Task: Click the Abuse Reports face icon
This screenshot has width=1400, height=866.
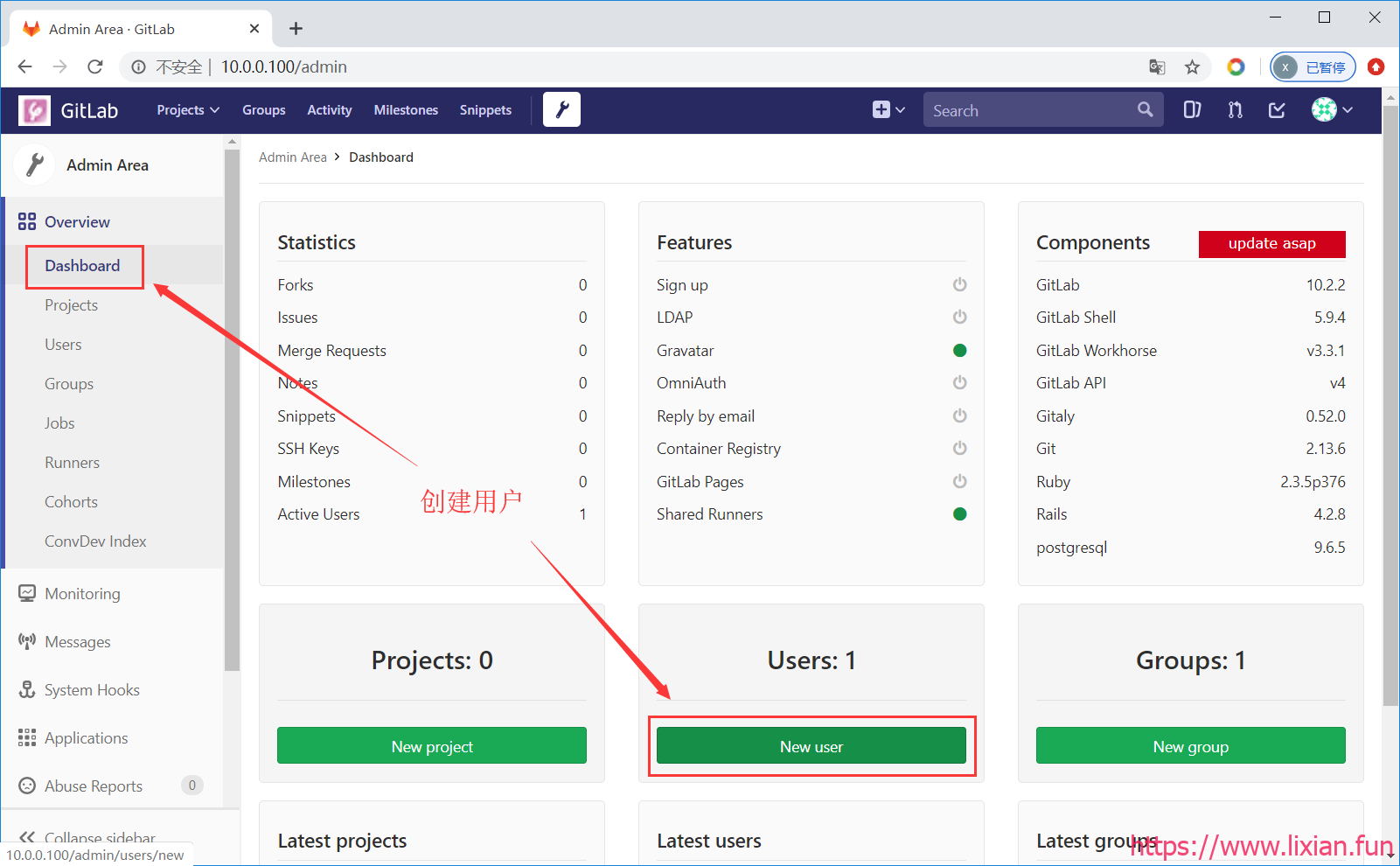Action: click(27, 786)
